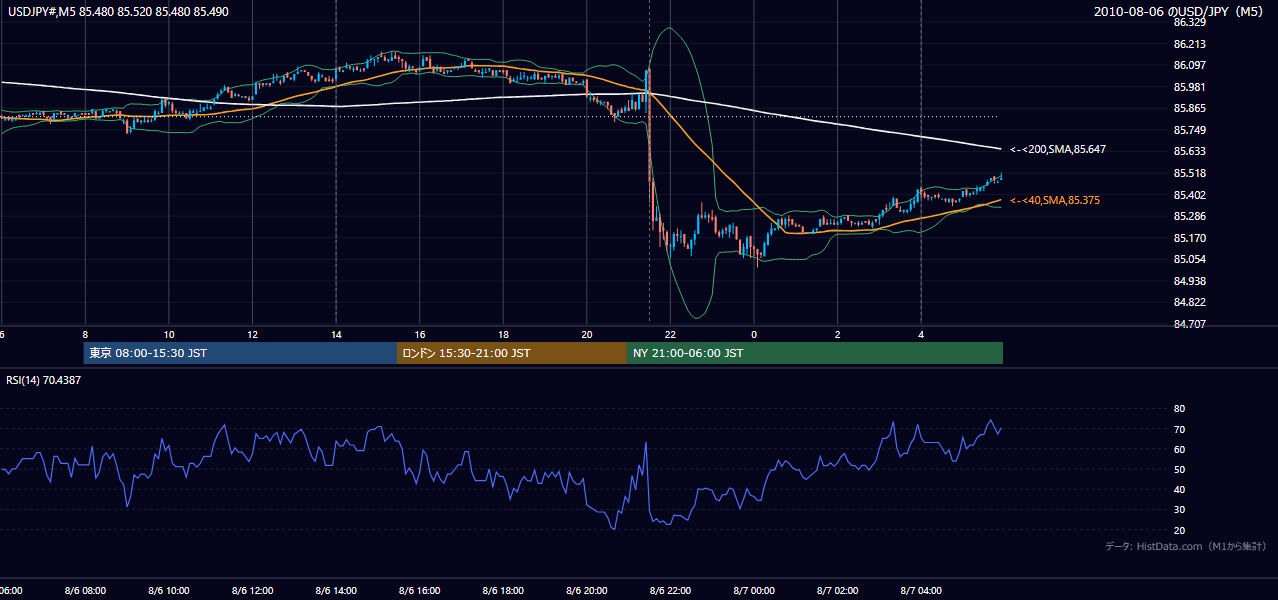Click the 8/6 10:00 date label
The image size is (1278, 600).
[169, 591]
